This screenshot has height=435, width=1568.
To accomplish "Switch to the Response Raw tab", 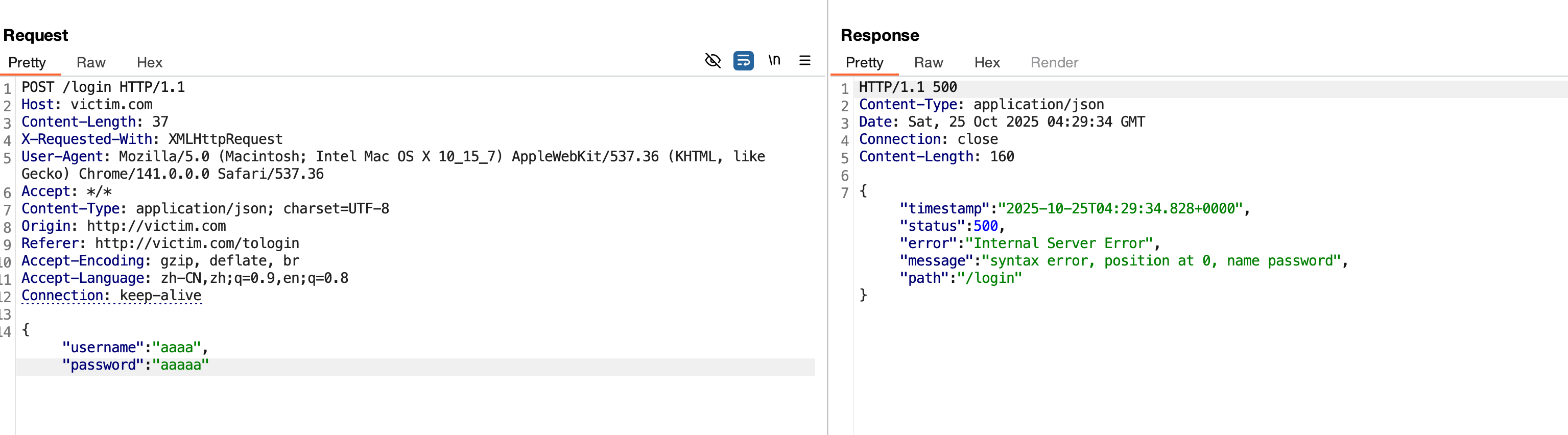I will 928,63.
